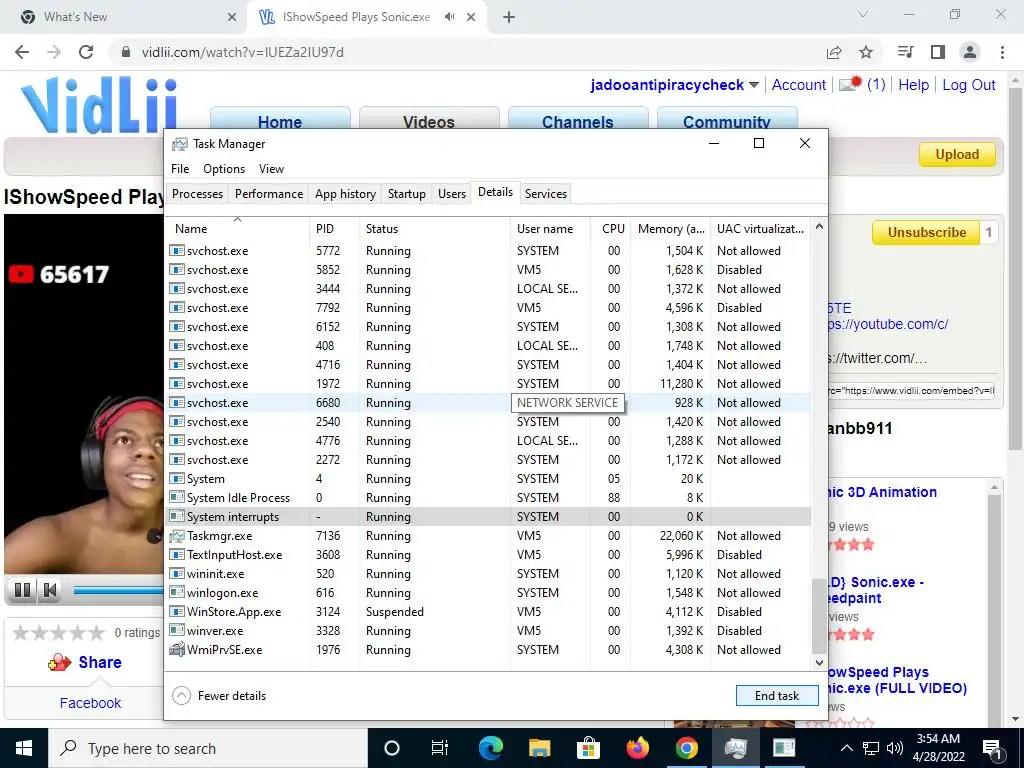The width and height of the screenshot is (1024, 768).
Task: Sort by PID column header
Action: click(x=334, y=229)
